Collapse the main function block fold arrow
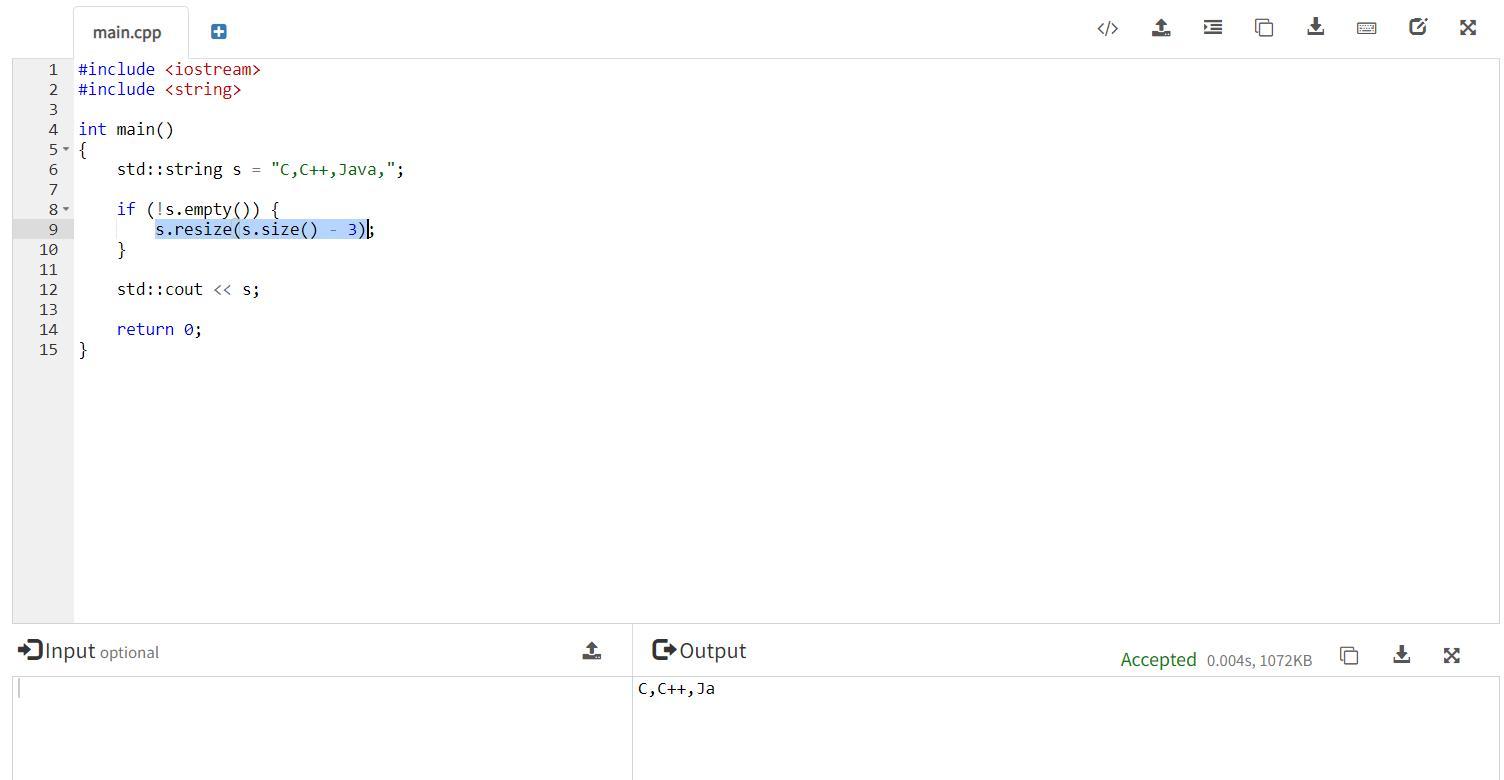 click(x=67, y=150)
